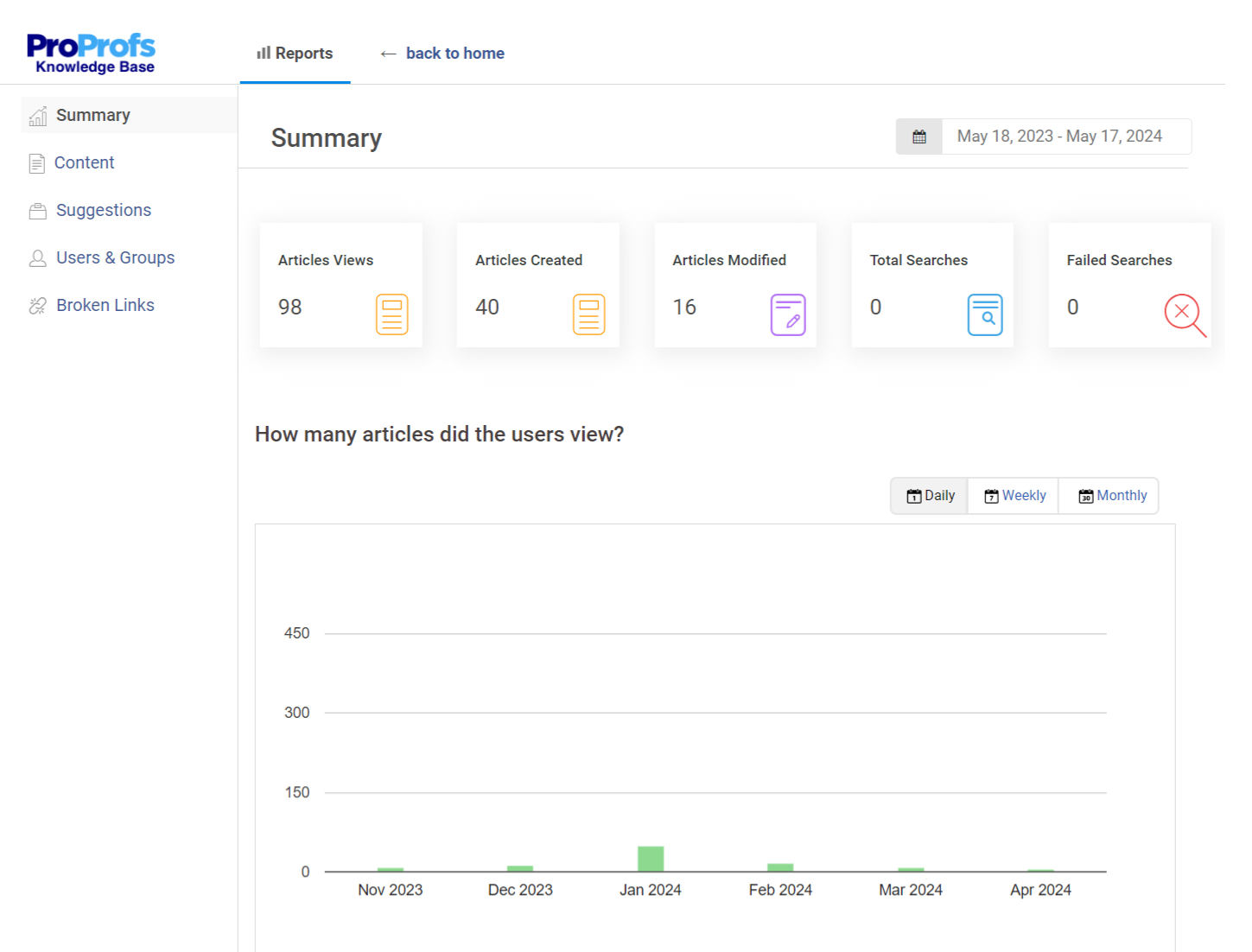The height and width of the screenshot is (952, 1252).
Task: Click the Reports bar chart icon
Action: pos(264,53)
